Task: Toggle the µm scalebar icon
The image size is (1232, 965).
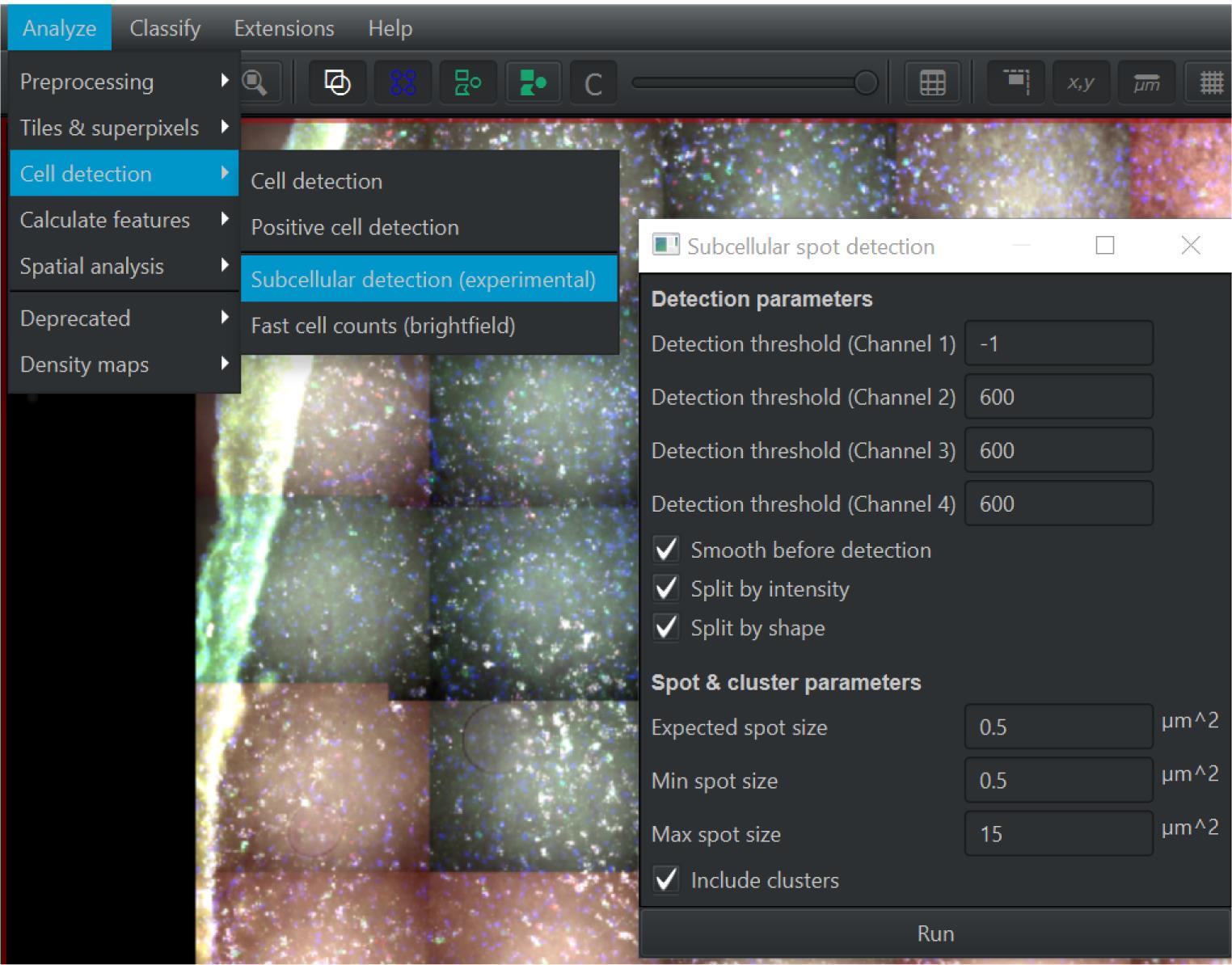Action: tap(1146, 82)
